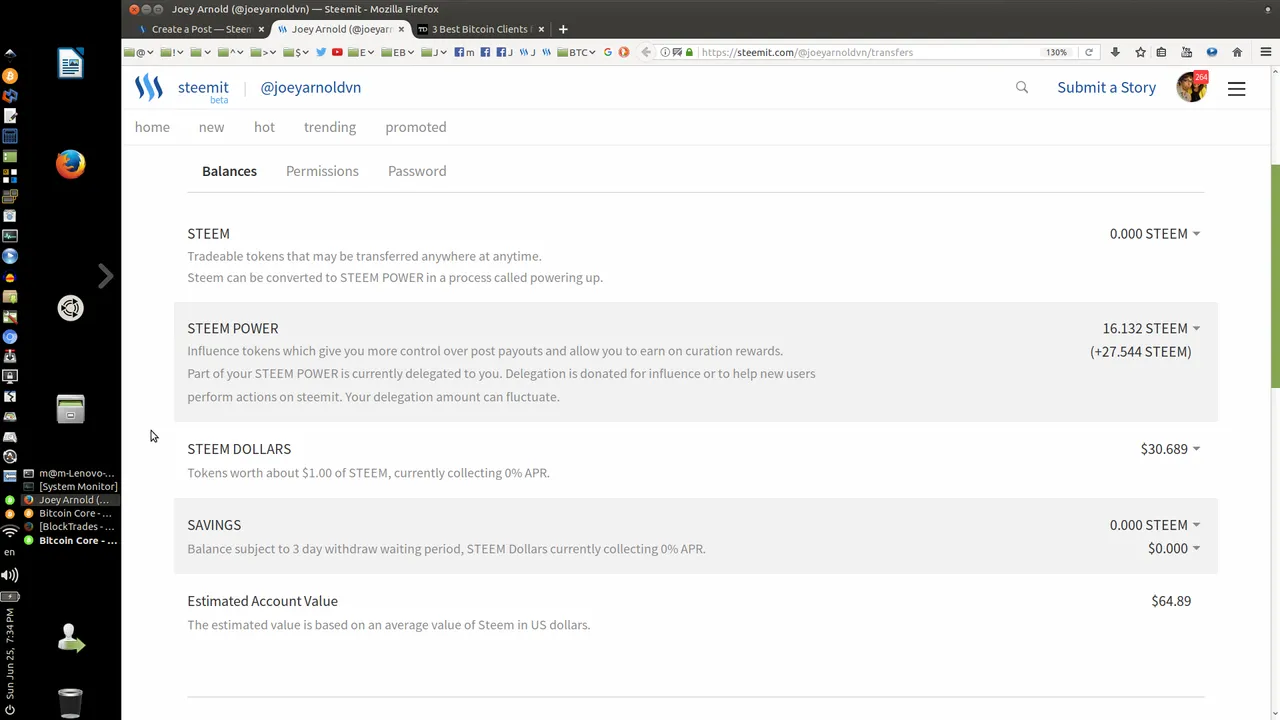The height and width of the screenshot is (720, 1280).
Task: Reset the 130% zoom level indicator
Action: click(x=1056, y=52)
